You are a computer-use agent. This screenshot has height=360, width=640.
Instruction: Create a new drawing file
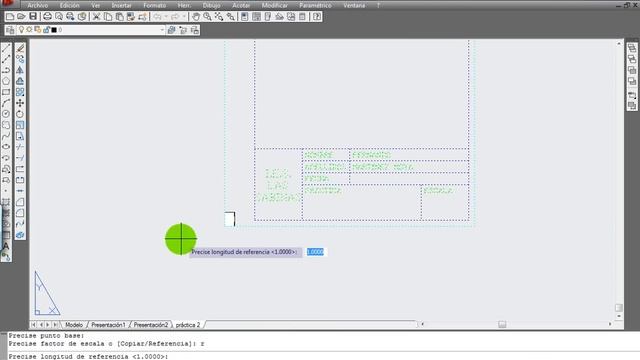pyautogui.click(x=10, y=17)
